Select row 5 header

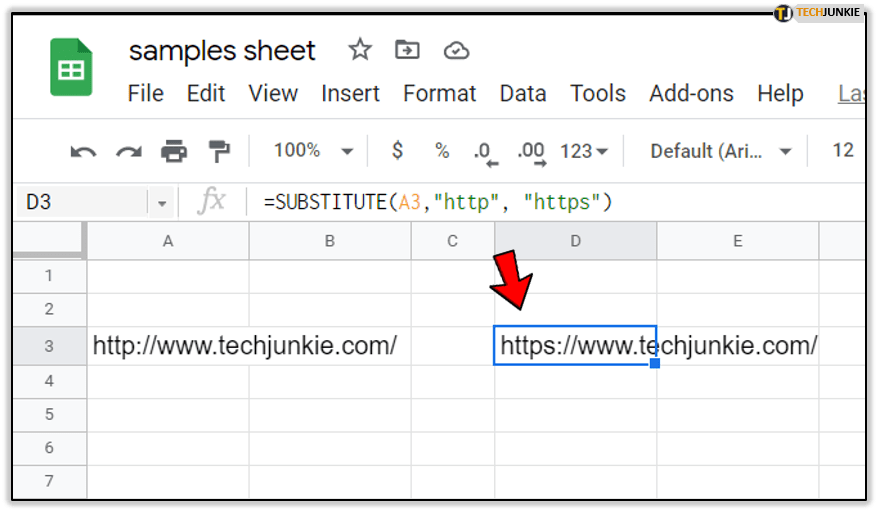click(49, 415)
